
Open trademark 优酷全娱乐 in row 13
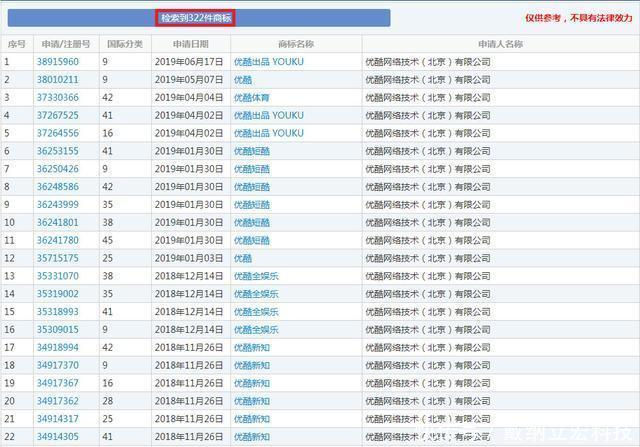[256, 276]
